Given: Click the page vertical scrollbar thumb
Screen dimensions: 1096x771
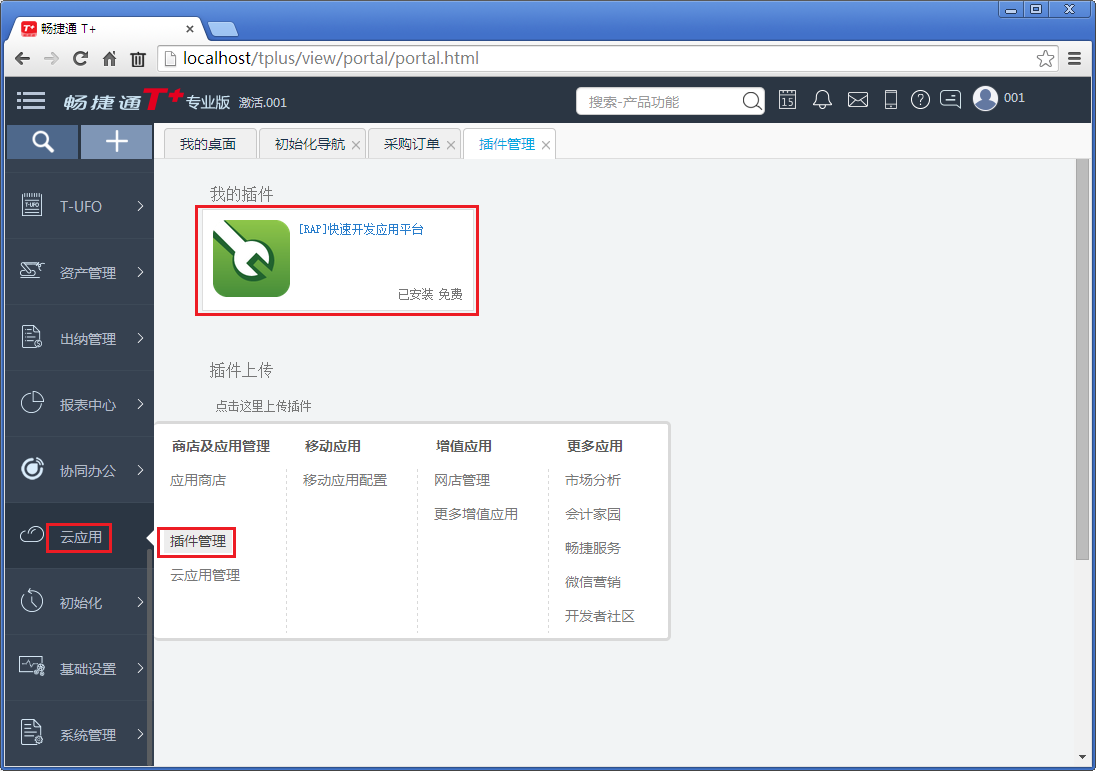Looking at the screenshot, I should point(1082,359).
